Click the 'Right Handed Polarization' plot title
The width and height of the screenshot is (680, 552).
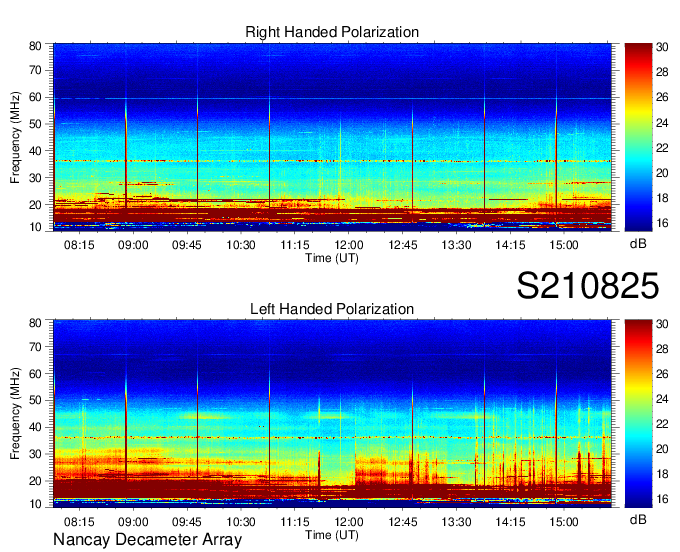[x=332, y=32]
